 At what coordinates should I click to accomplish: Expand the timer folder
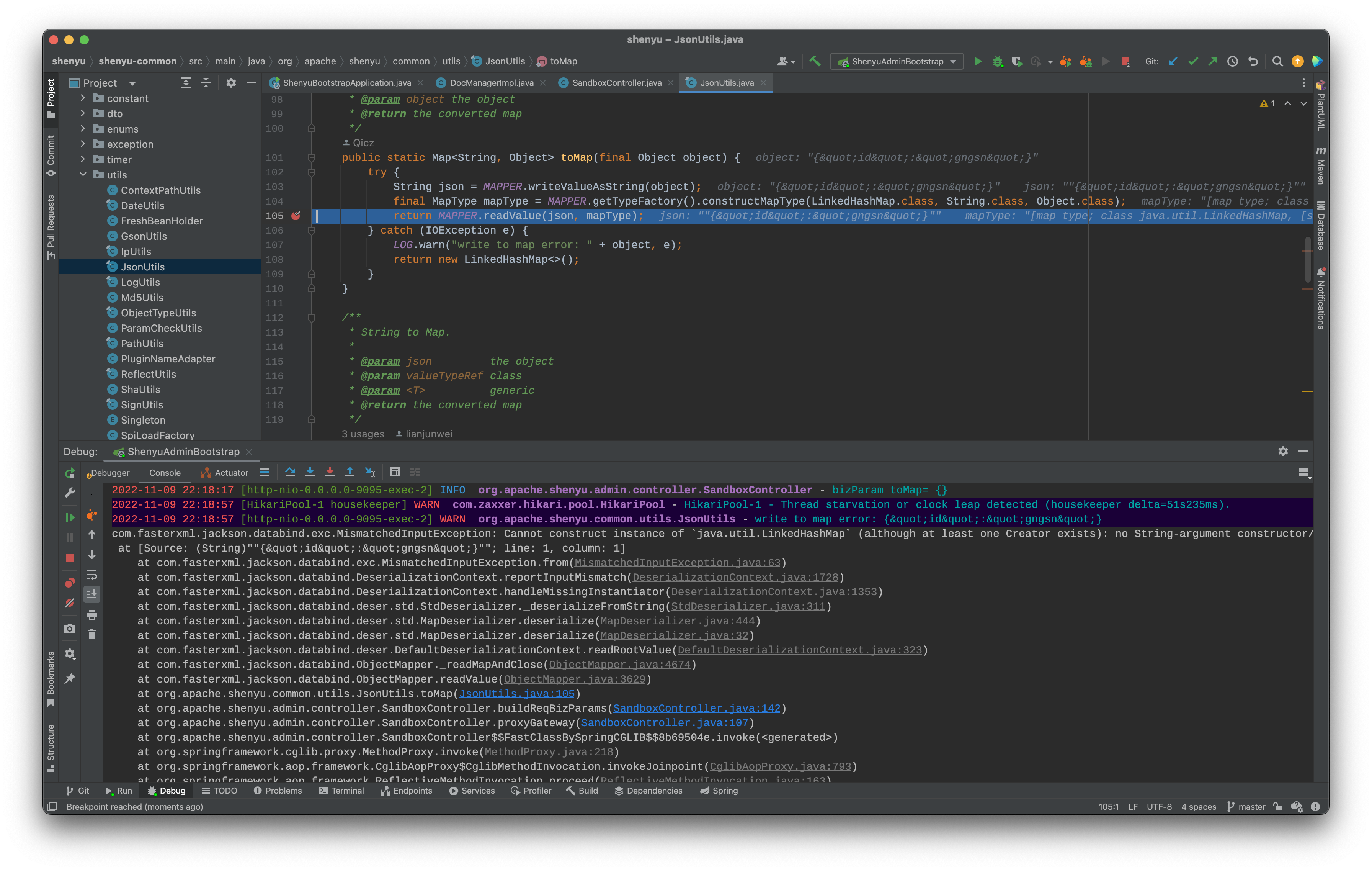click(x=83, y=159)
